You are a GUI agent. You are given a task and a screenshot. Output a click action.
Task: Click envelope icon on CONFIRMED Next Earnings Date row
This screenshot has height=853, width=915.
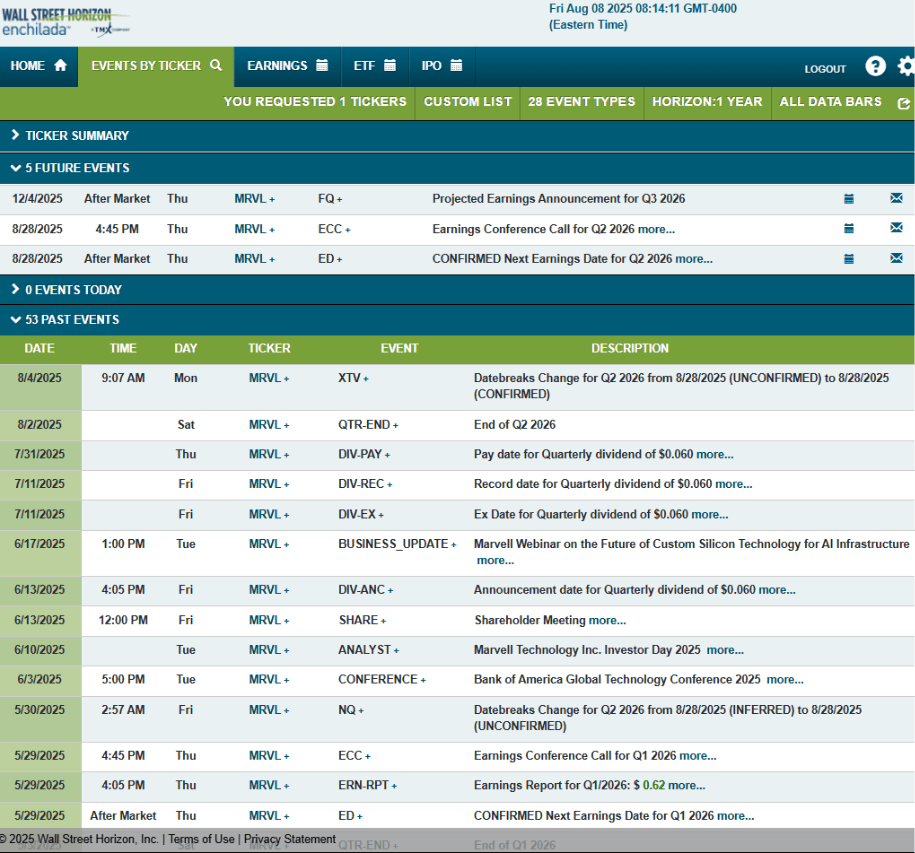895,258
